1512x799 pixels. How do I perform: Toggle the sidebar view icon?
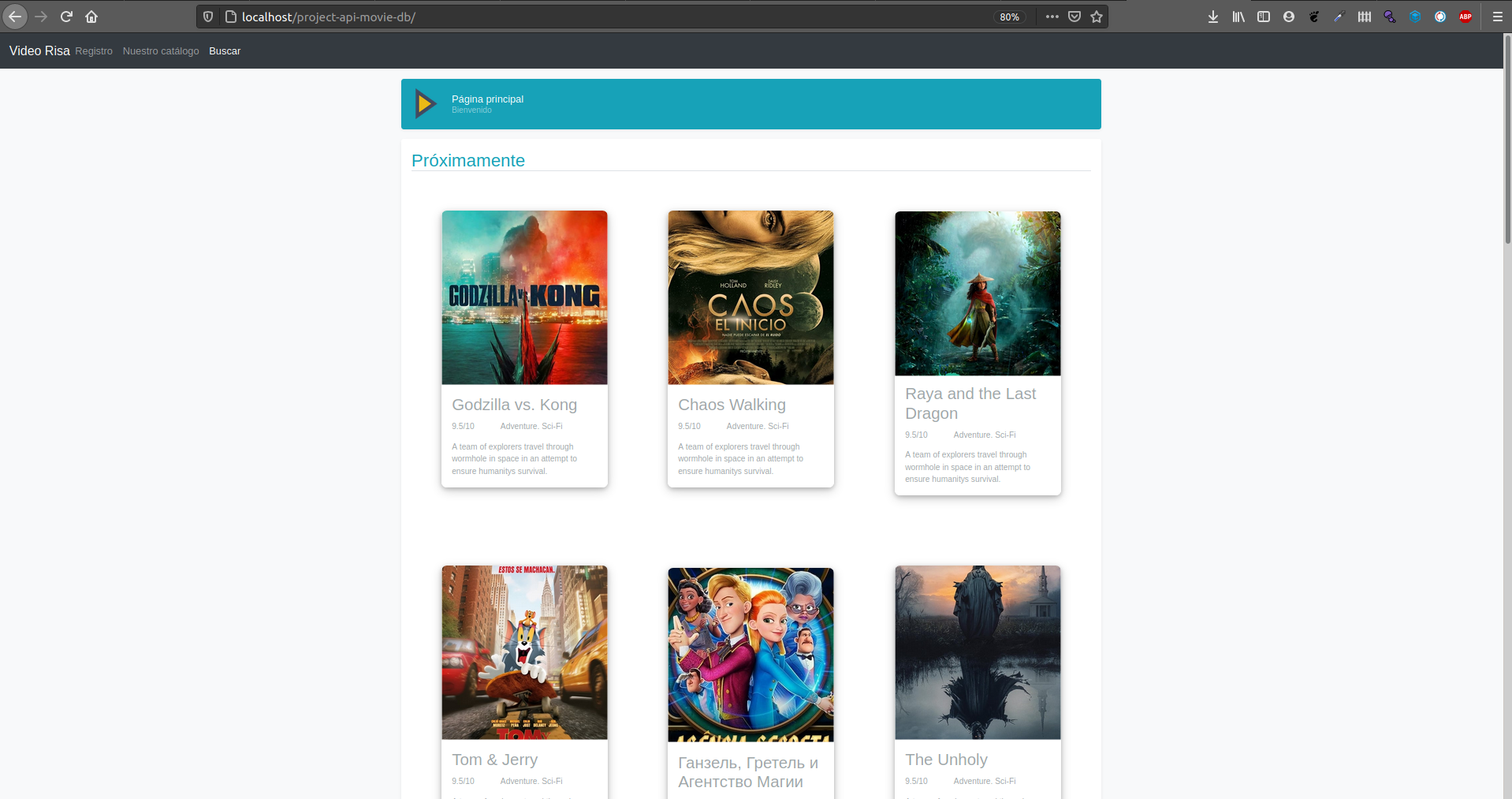click(1264, 17)
